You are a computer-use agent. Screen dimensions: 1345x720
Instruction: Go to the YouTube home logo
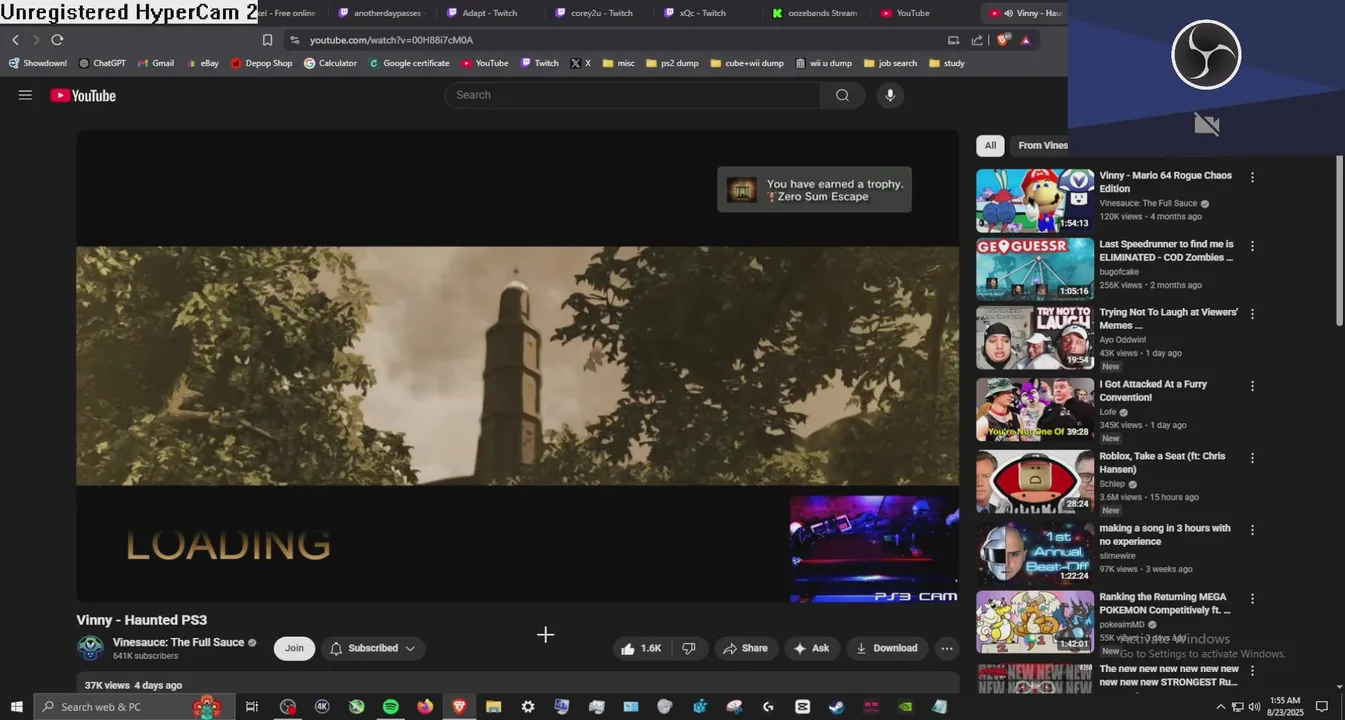(x=83, y=96)
